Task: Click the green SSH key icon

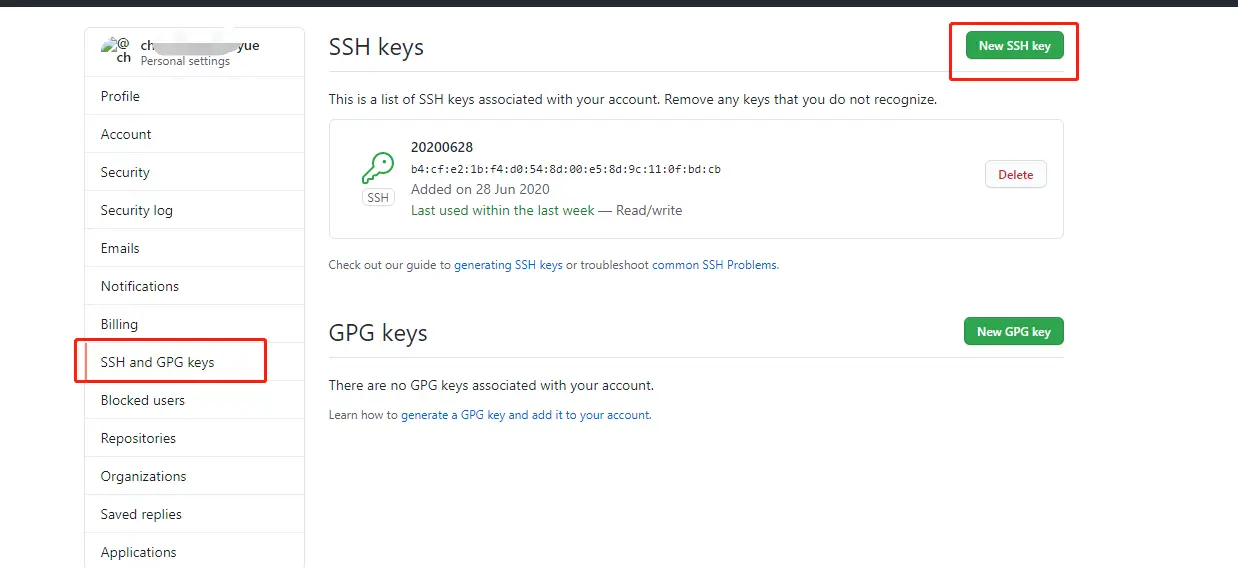Action: [x=377, y=167]
